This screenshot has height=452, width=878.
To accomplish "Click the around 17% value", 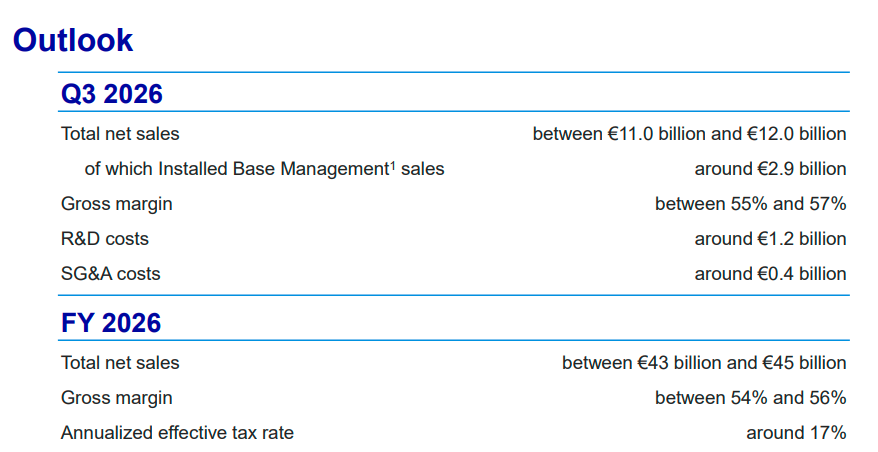I will [796, 433].
